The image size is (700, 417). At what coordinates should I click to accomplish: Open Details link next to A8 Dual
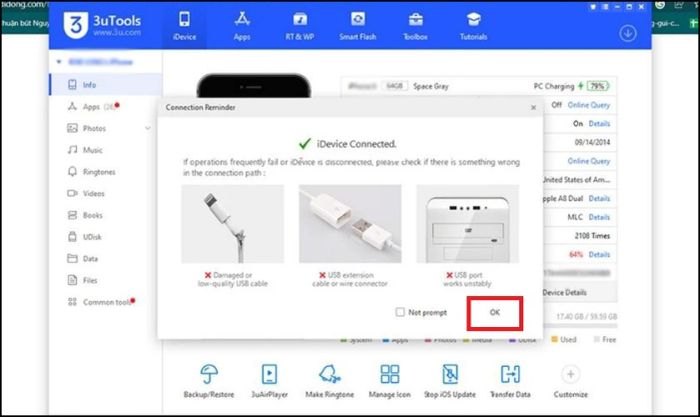[x=599, y=199]
